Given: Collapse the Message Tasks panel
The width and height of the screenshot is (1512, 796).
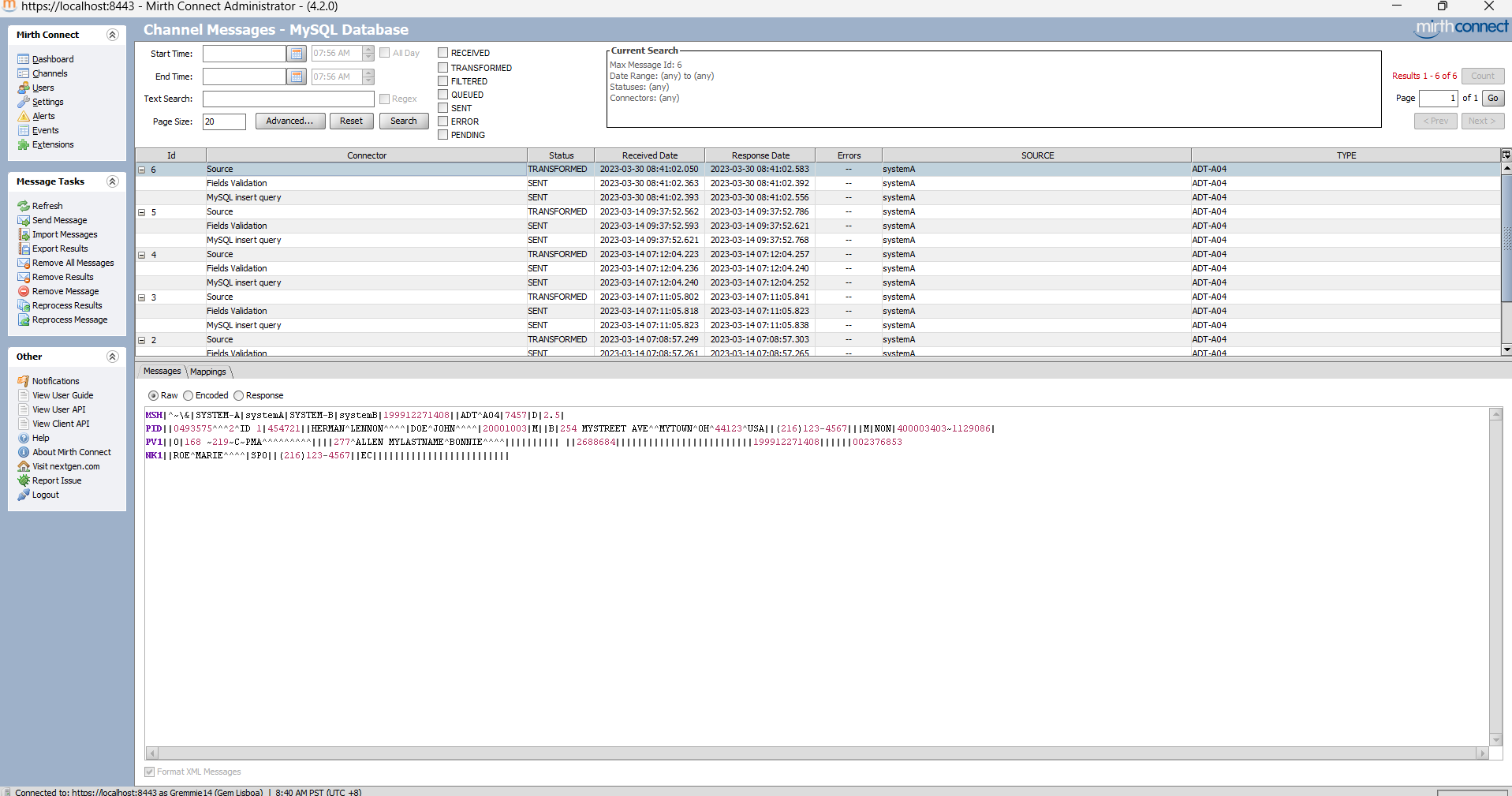Looking at the screenshot, I should [112, 181].
